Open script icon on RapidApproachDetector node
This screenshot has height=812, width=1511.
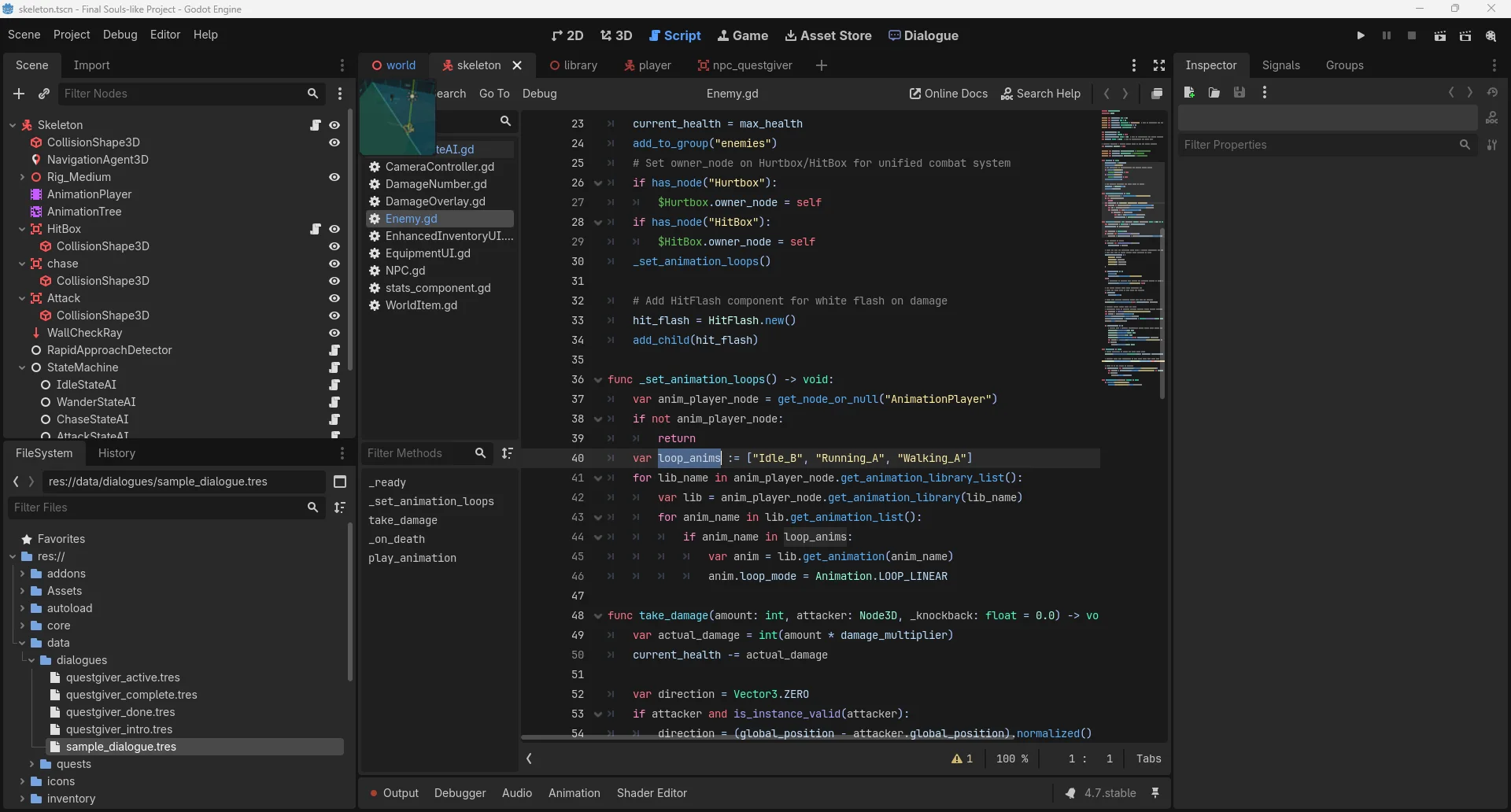(x=334, y=350)
